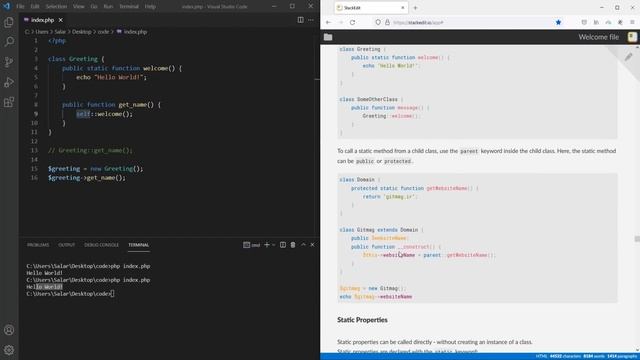Close the index.php editor tab
This screenshot has height=360, width=640.
coord(61,20)
